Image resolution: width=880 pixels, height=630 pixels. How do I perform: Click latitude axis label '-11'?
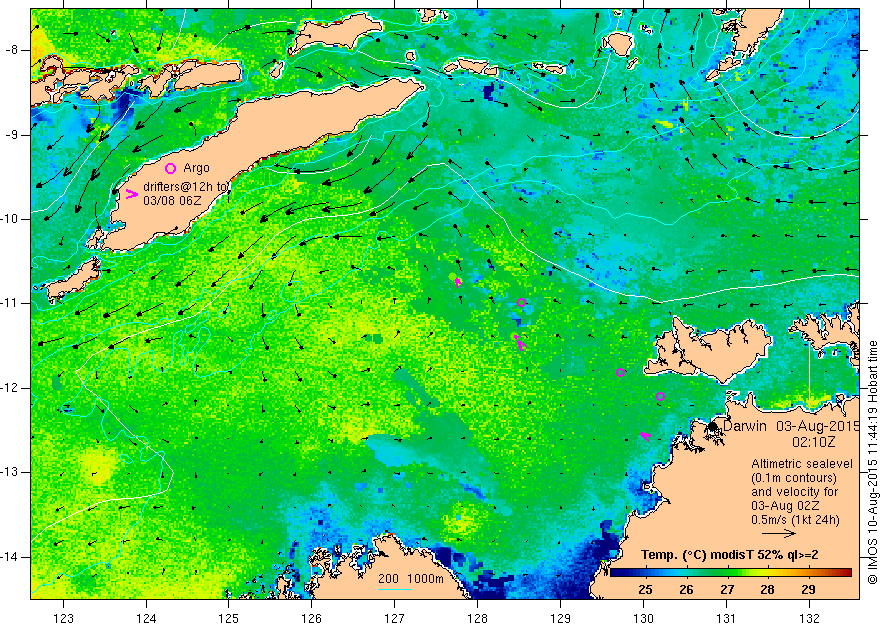pyautogui.click(x=12, y=303)
